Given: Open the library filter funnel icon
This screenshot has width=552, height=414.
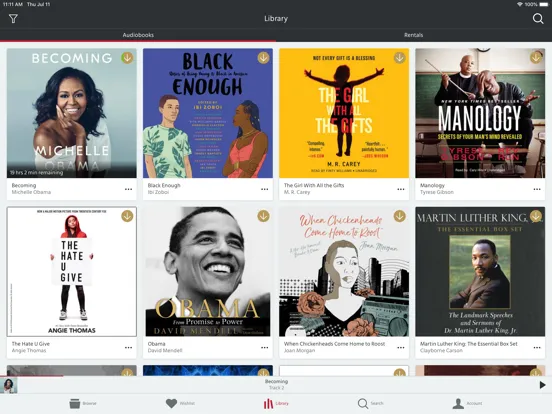Looking at the screenshot, I should [13, 18].
